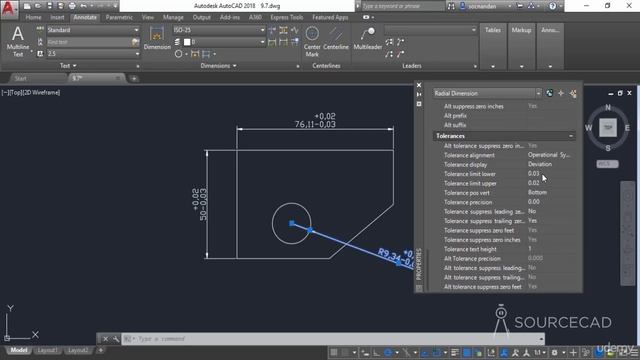Open the text style Standard dropdown
Image resolution: width=640 pixels, height=360 pixels.
pyautogui.click(x=136, y=30)
